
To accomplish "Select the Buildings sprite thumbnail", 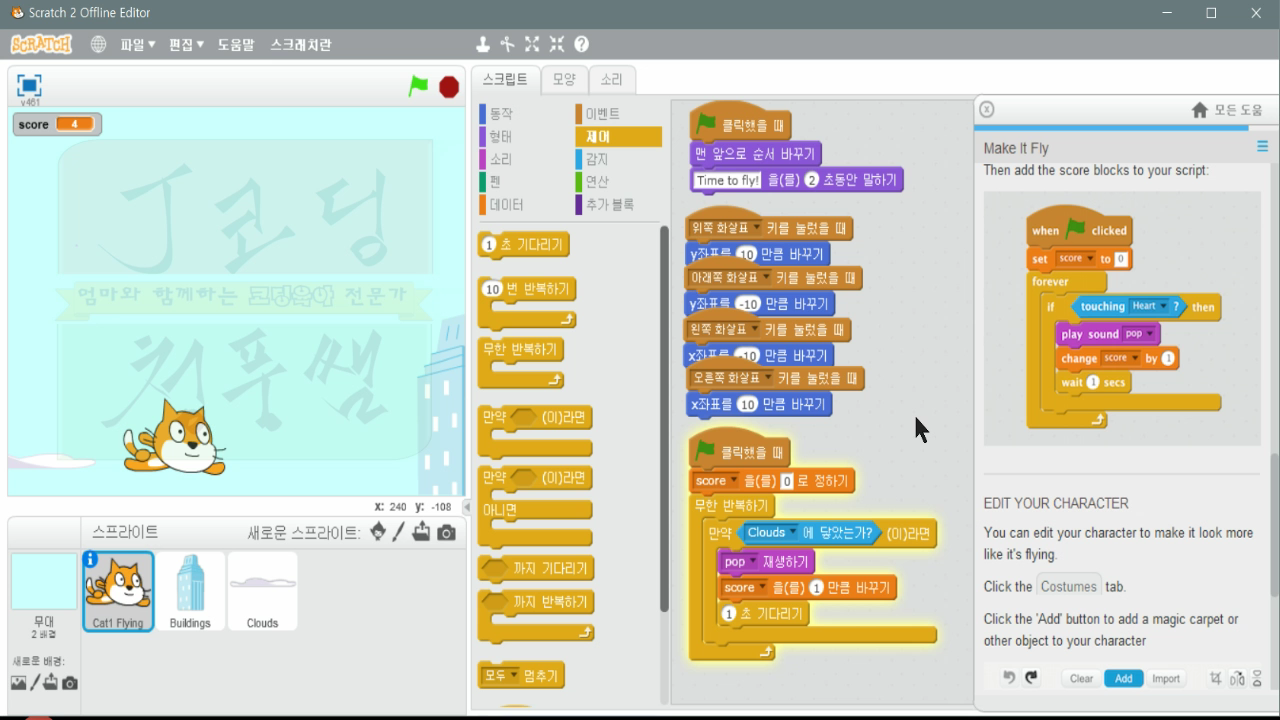I will pyautogui.click(x=190, y=592).
